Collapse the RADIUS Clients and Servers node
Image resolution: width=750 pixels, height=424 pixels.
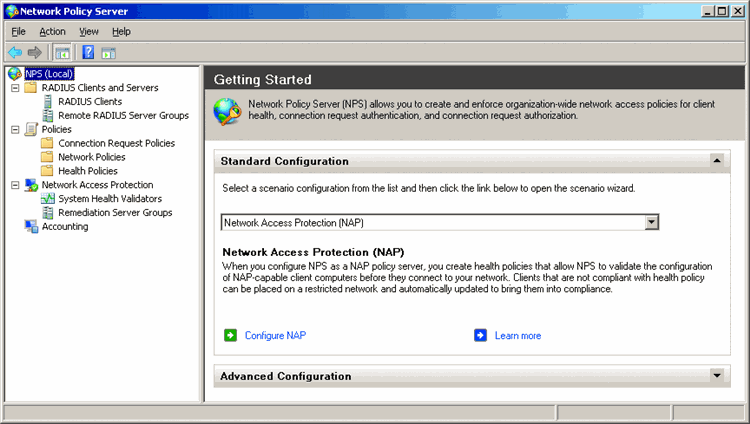coord(15,88)
